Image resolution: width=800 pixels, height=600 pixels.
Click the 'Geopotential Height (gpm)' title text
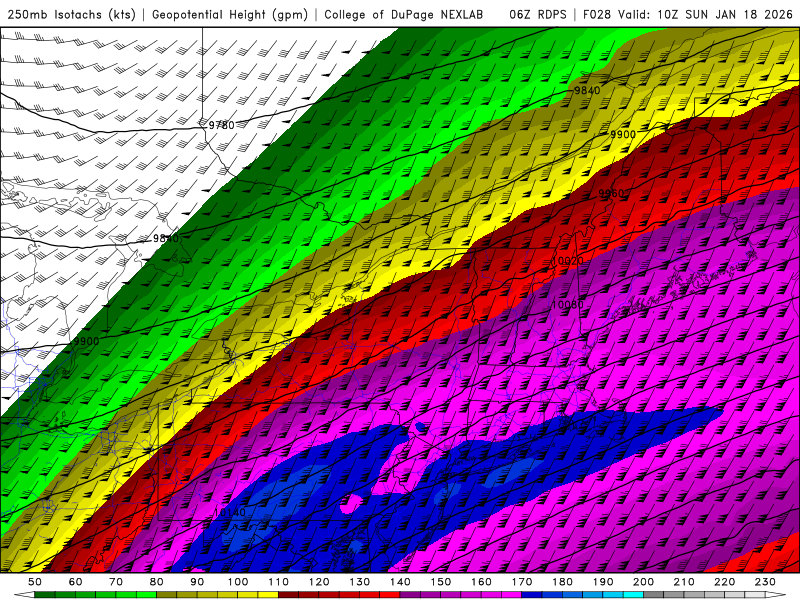[x=230, y=14]
